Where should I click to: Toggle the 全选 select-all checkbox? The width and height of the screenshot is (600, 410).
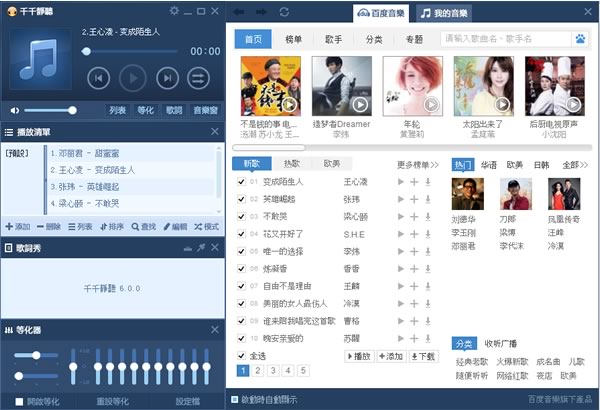pyautogui.click(x=242, y=356)
